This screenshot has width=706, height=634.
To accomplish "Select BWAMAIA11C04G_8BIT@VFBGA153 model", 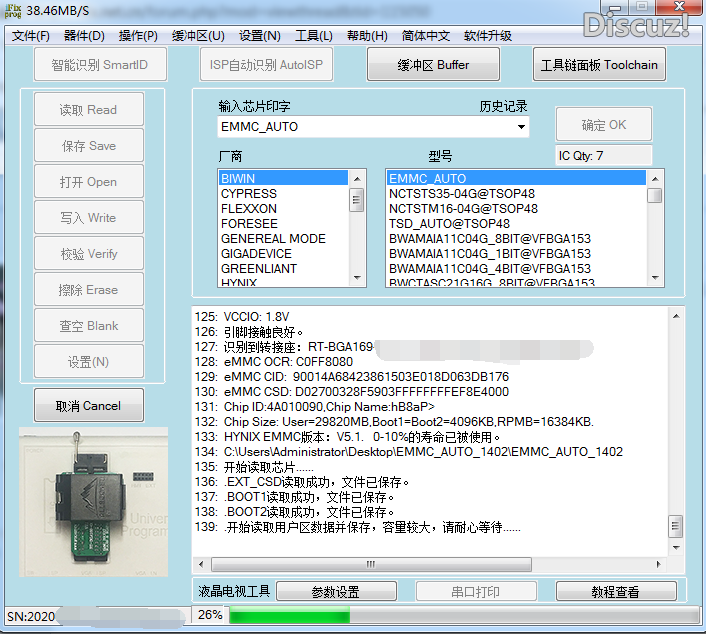I will coord(516,238).
